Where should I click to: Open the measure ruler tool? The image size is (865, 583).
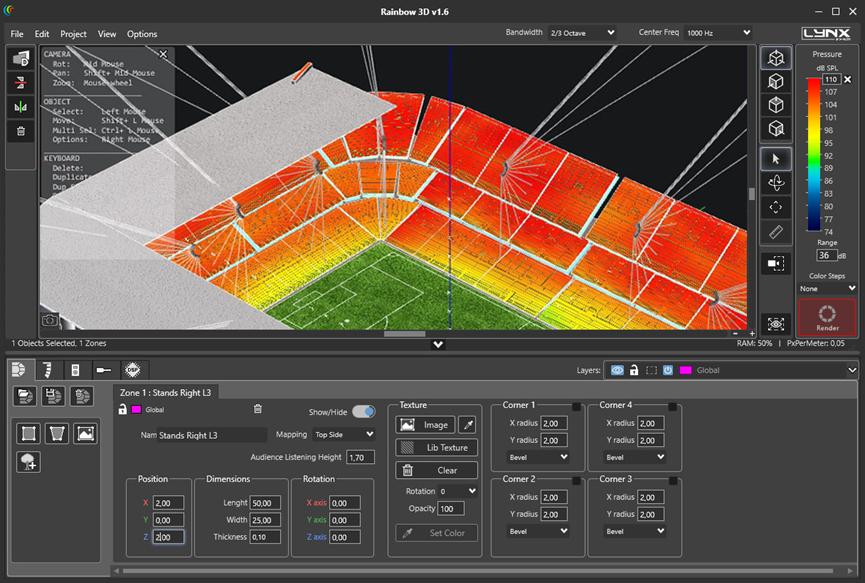tap(776, 231)
